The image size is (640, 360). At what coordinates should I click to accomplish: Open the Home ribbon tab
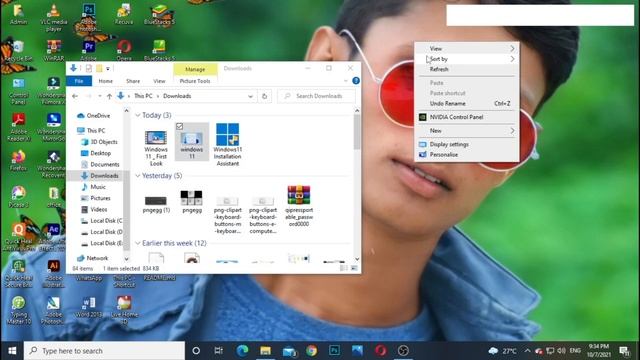105,81
